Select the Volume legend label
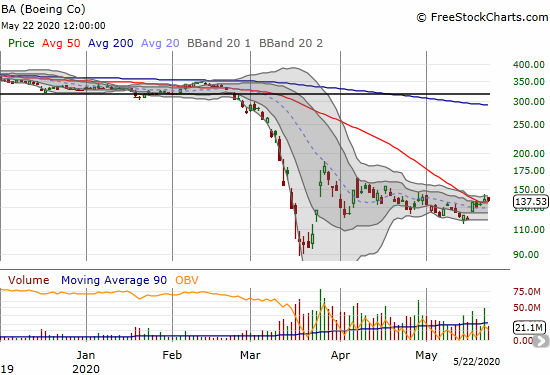550x375 pixels. coord(28,280)
